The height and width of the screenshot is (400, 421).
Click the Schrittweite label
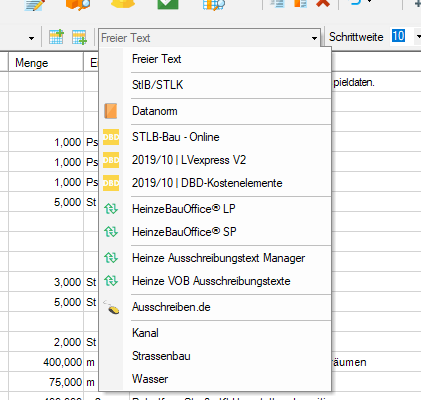pos(356,37)
